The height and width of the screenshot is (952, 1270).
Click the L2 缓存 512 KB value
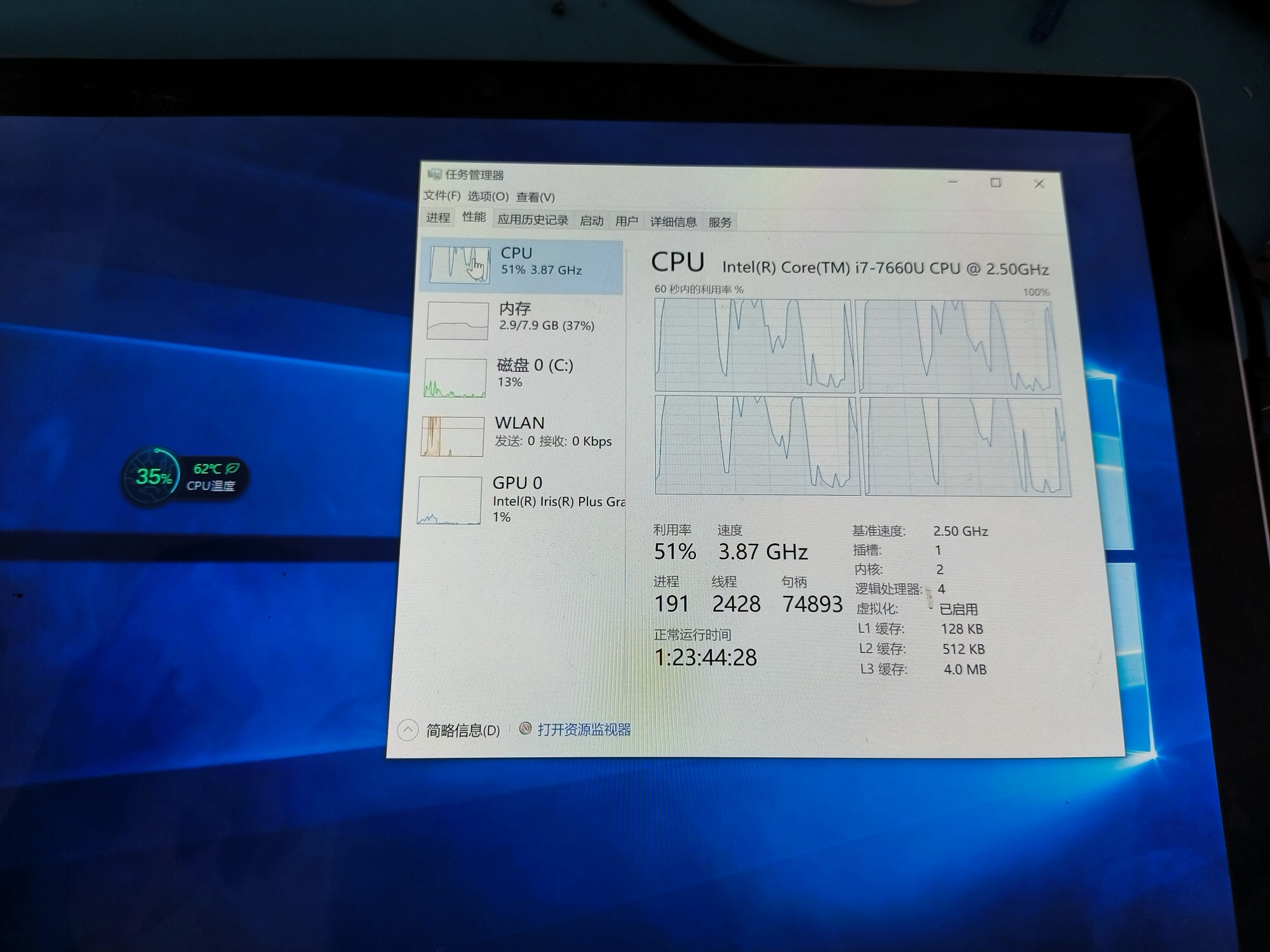964,649
